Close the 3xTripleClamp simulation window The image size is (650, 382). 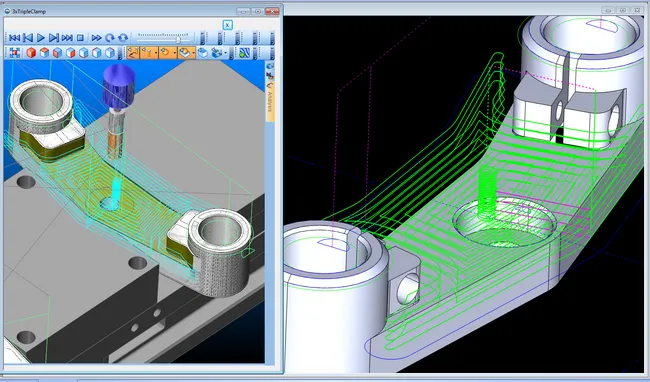pyautogui.click(x=272, y=11)
